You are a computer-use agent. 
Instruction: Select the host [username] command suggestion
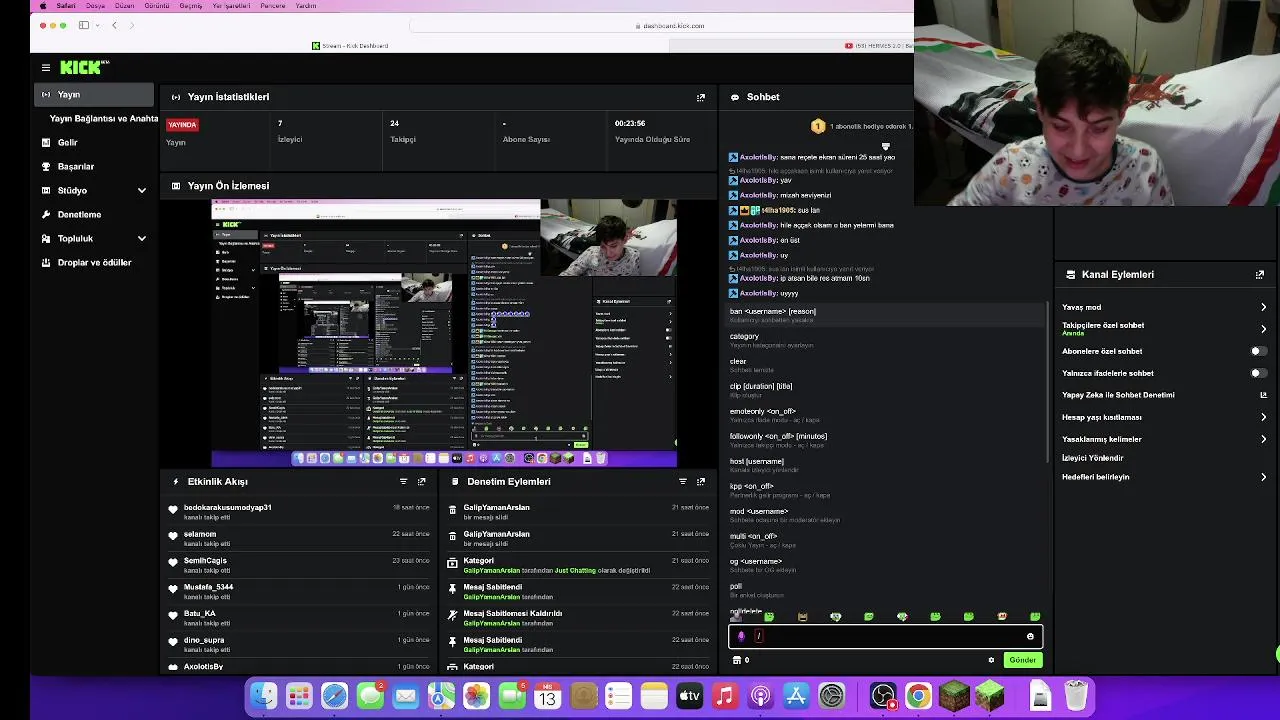coord(884,465)
